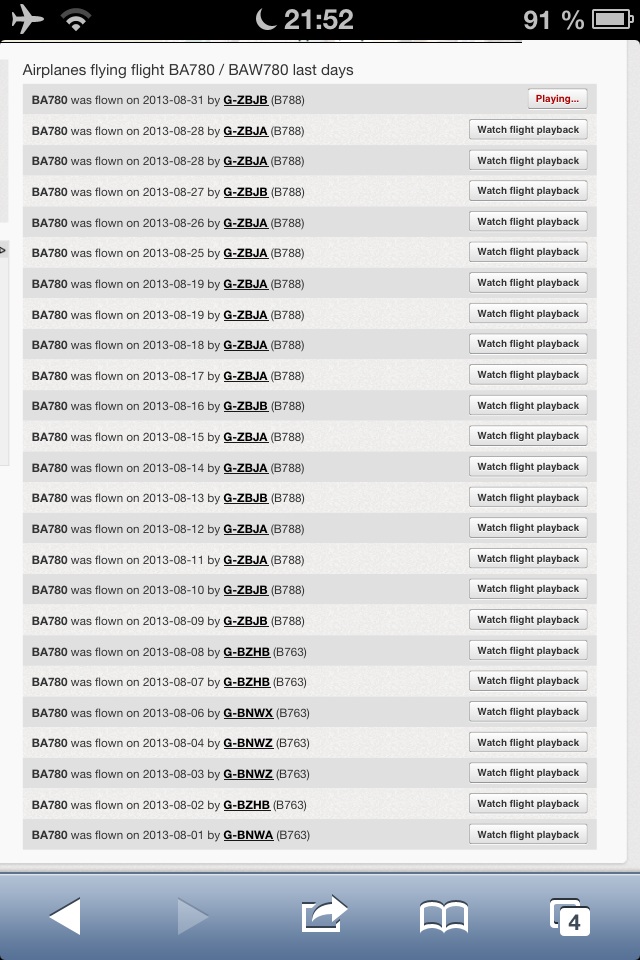Open G-ZBJB link on 2013-08-31 row
The width and height of the screenshot is (640, 960).
point(245,100)
